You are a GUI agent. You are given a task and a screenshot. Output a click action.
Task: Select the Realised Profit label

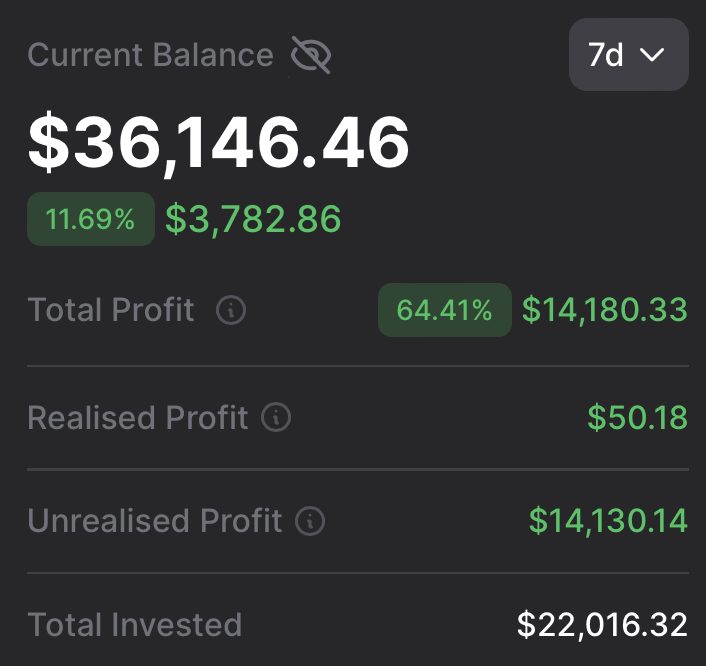(x=137, y=417)
